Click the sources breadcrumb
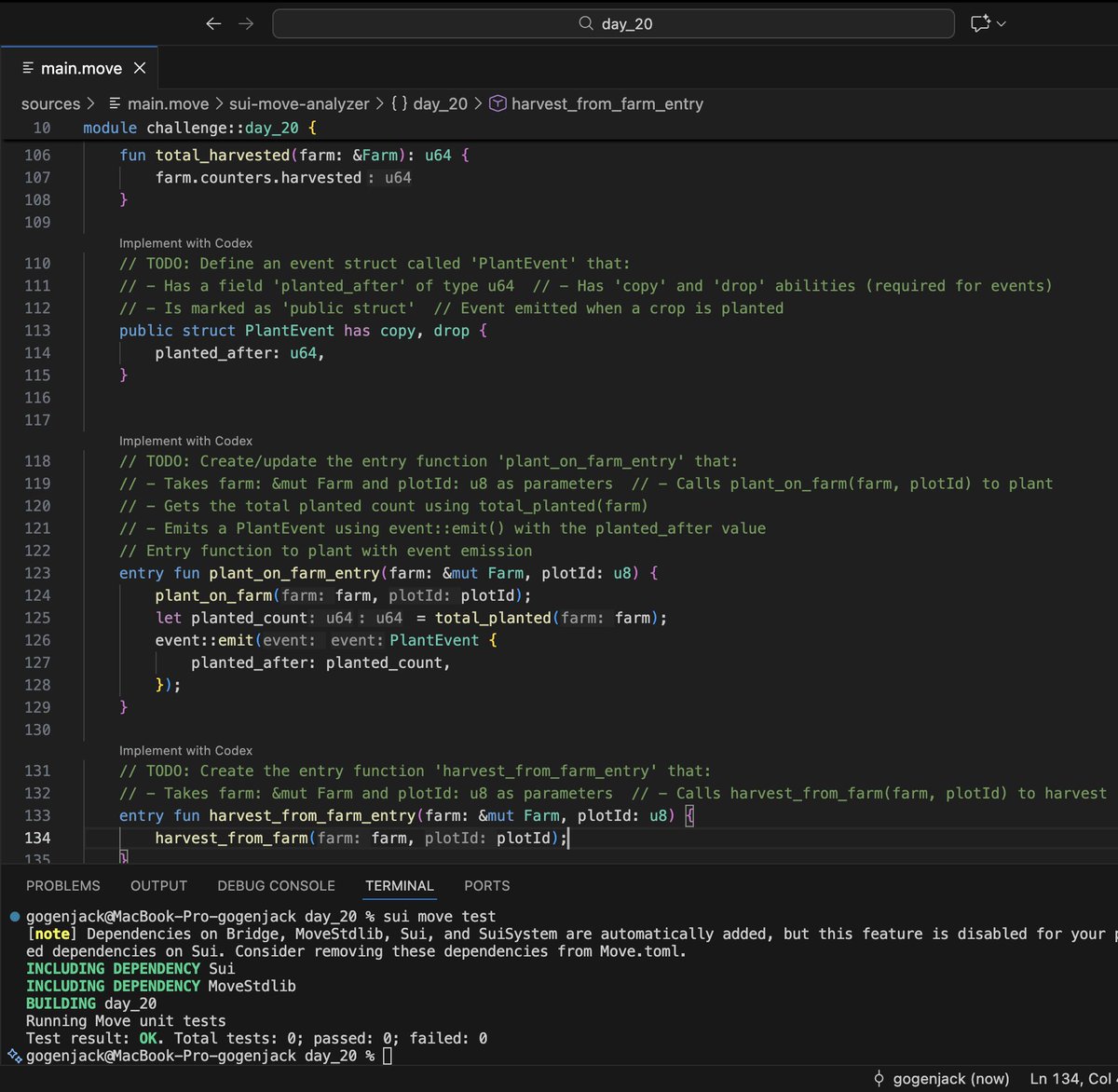 pyautogui.click(x=50, y=104)
